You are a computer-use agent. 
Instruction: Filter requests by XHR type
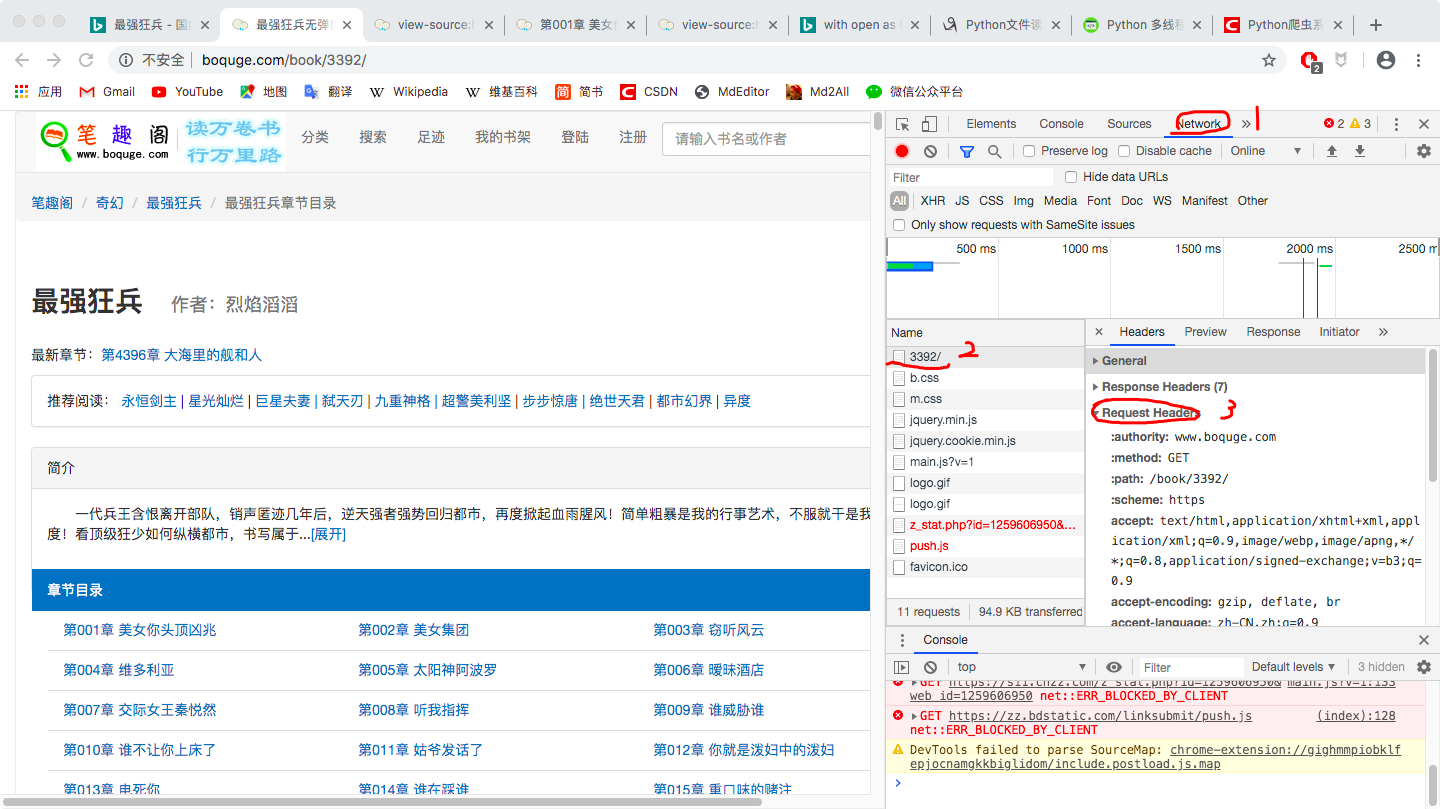[x=933, y=201]
